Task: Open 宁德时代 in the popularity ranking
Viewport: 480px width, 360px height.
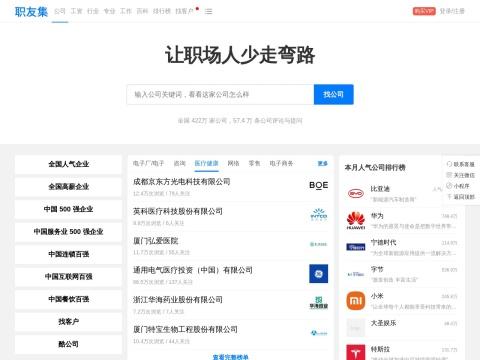Action: [x=383, y=243]
